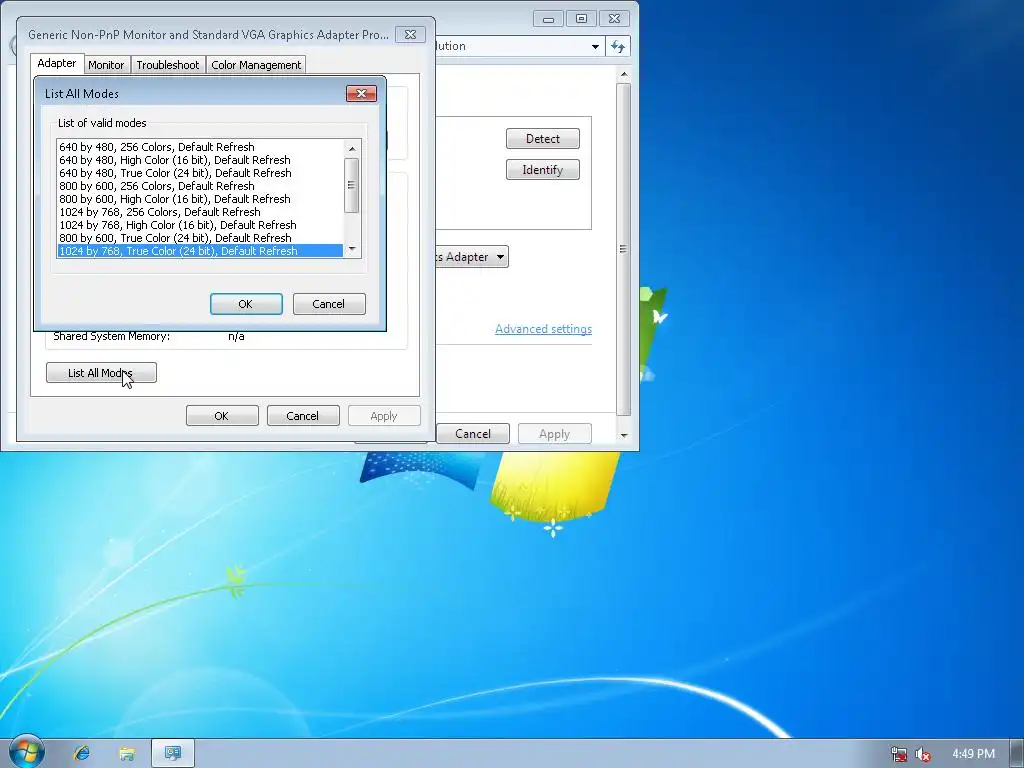Screen dimensions: 1024x768
Task: Launch Internet Explorer from taskbar
Action: pyautogui.click(x=82, y=754)
